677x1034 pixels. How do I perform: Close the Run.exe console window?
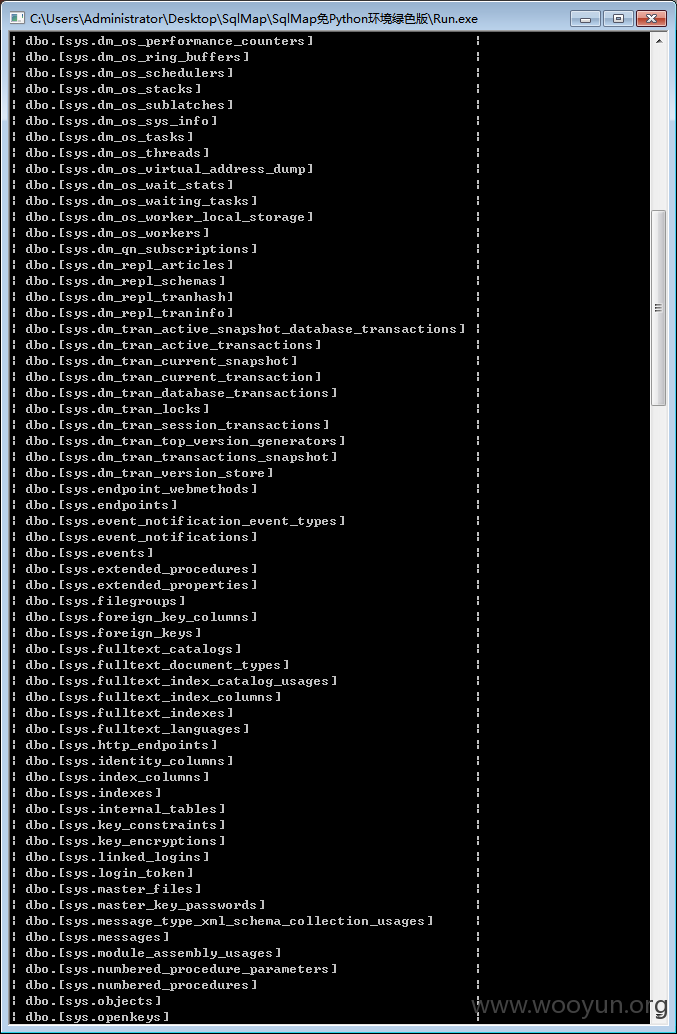point(651,18)
